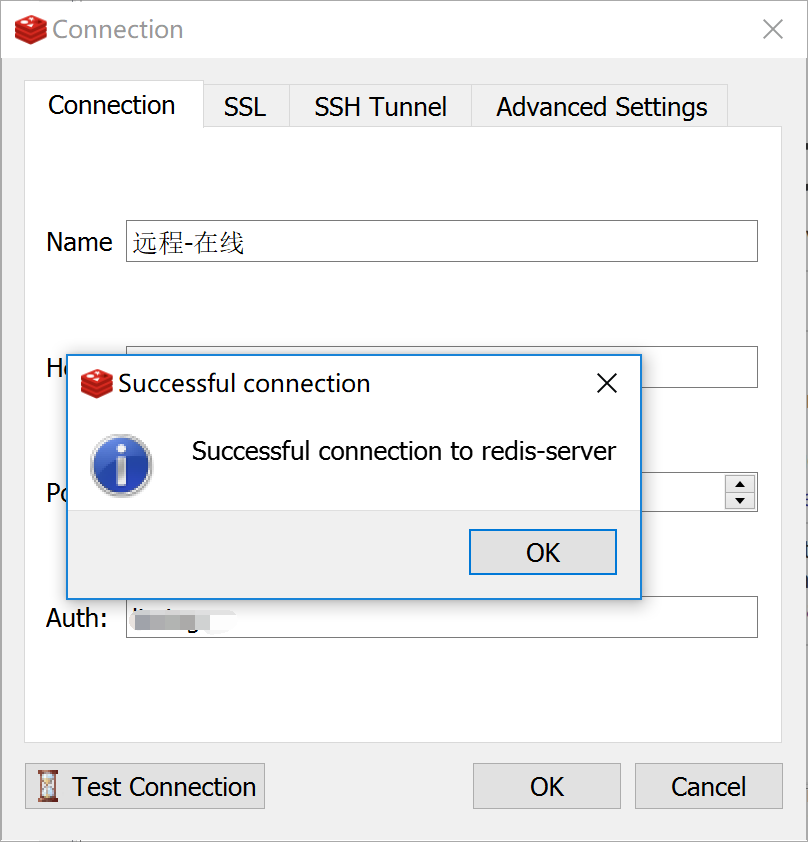Increase port with the up arrow
808x842 pixels.
pos(740,483)
